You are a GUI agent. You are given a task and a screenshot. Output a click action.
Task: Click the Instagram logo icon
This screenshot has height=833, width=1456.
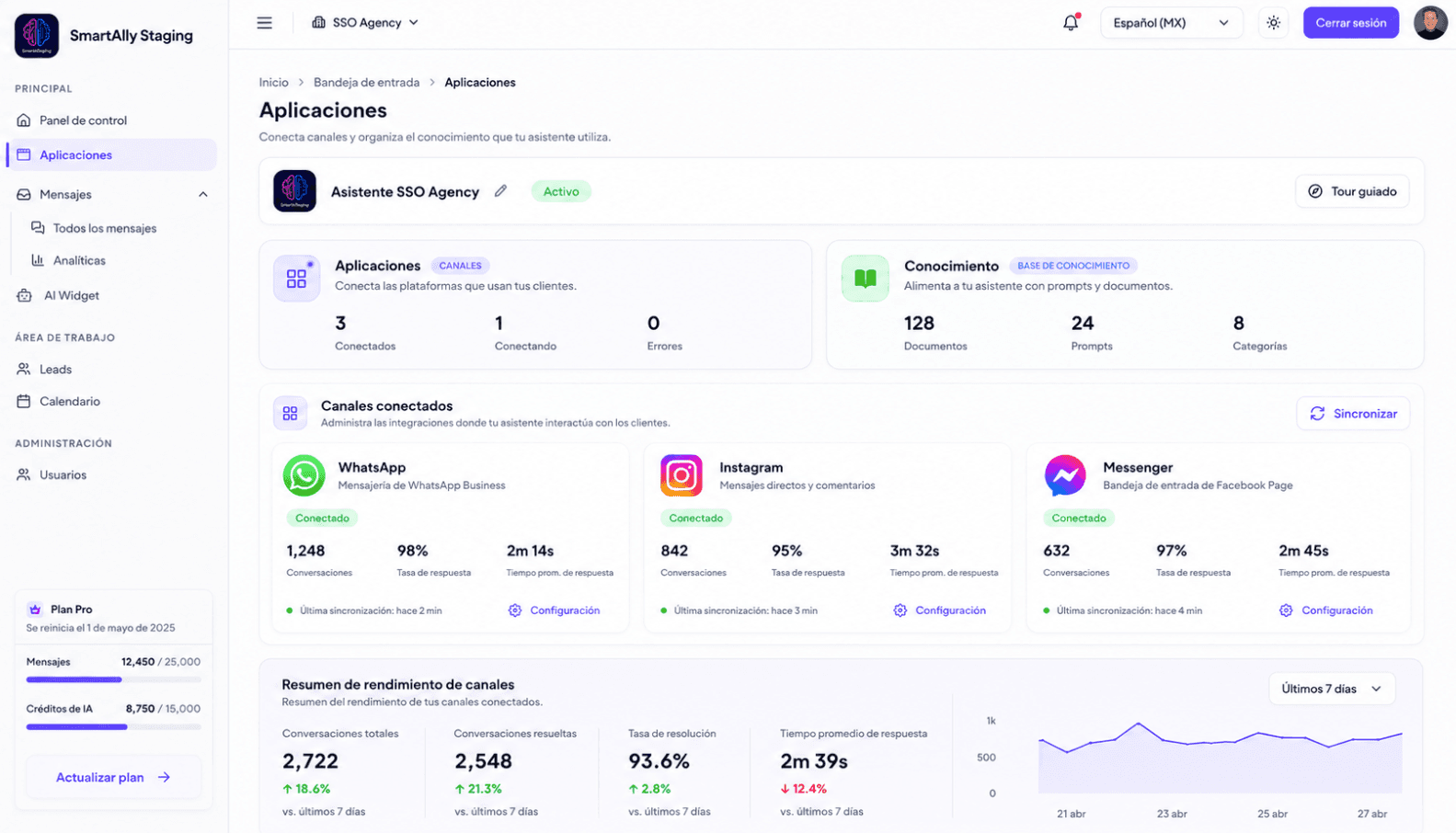[x=682, y=475]
